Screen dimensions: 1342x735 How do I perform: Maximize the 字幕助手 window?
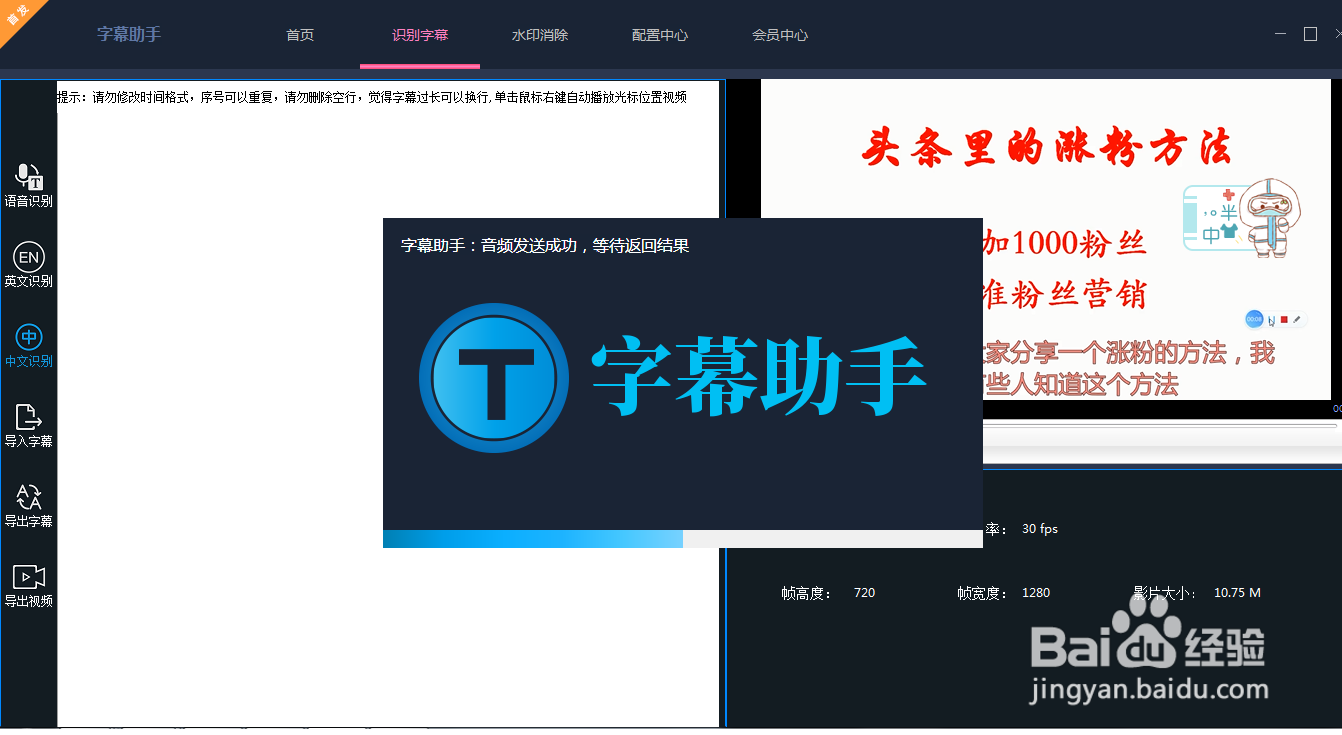[x=1310, y=34]
